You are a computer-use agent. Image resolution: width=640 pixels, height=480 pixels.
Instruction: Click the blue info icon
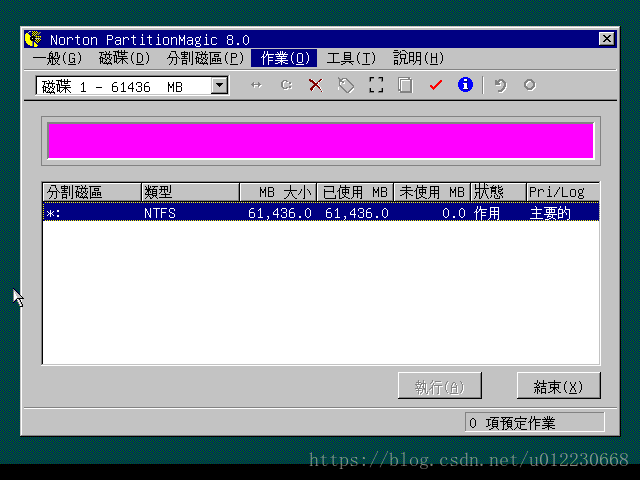pos(465,85)
